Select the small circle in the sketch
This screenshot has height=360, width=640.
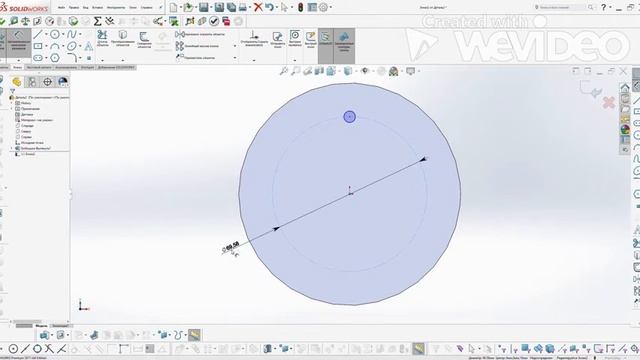(349, 117)
